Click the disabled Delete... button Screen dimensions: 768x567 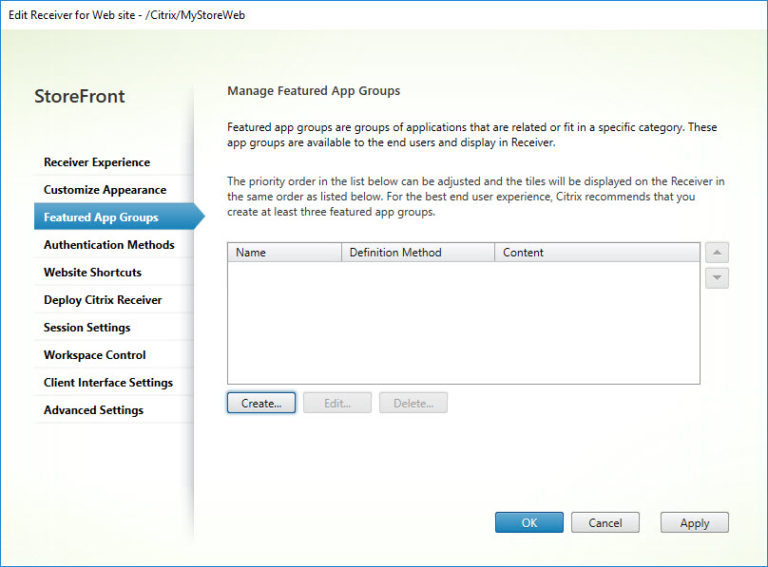tap(413, 403)
